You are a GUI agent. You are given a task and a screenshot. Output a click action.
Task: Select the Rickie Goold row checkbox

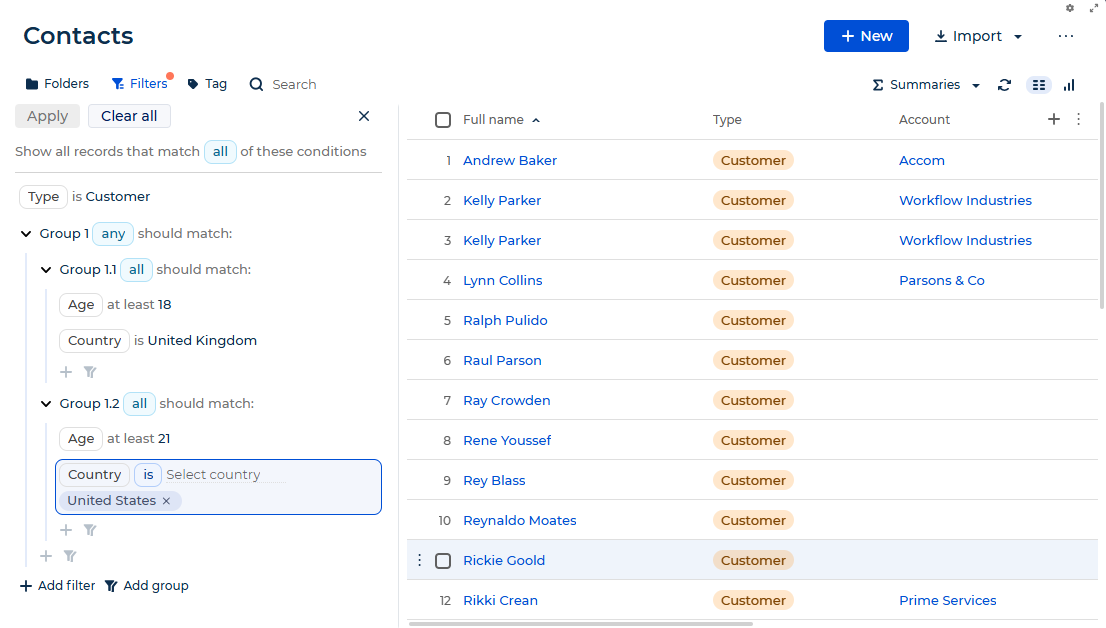click(443, 561)
